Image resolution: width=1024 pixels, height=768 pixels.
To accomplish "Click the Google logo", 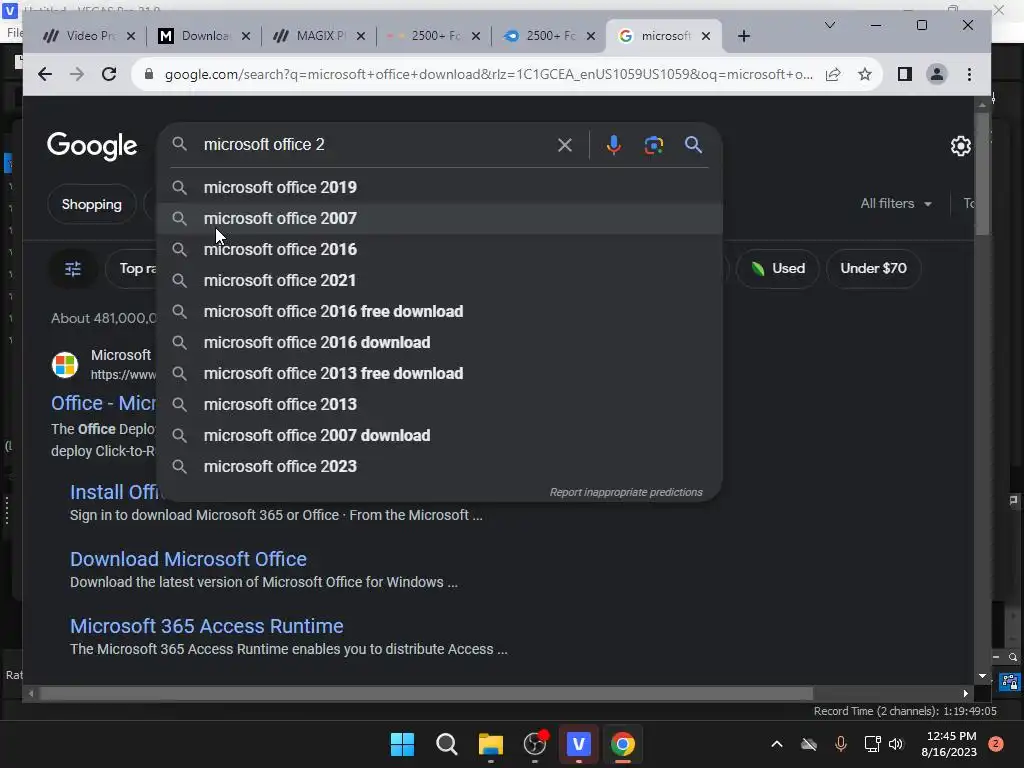I will coord(92,146).
